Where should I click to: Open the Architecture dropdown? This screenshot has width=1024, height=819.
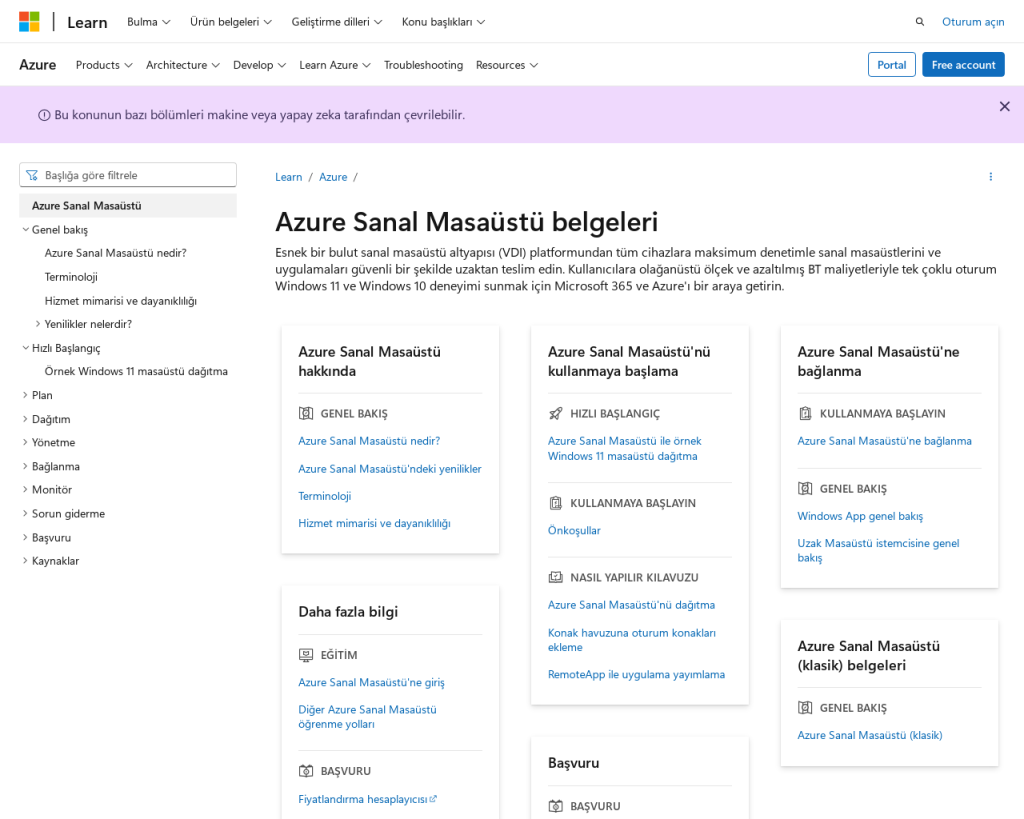(x=183, y=65)
